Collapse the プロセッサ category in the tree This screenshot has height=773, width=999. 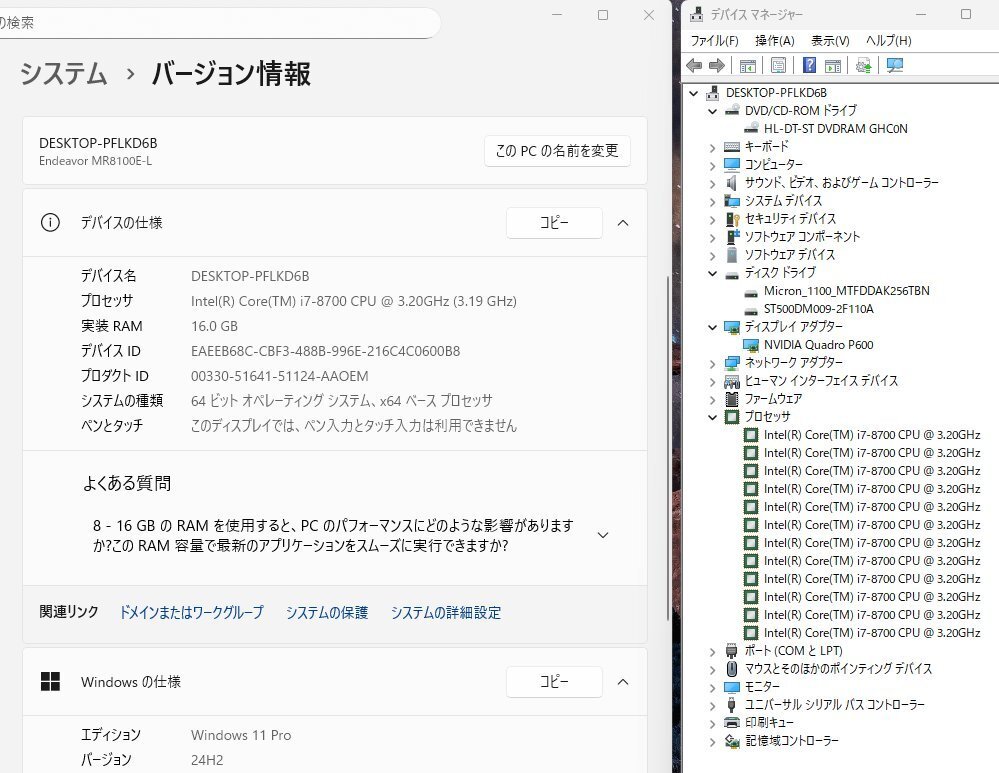pyautogui.click(x=712, y=417)
